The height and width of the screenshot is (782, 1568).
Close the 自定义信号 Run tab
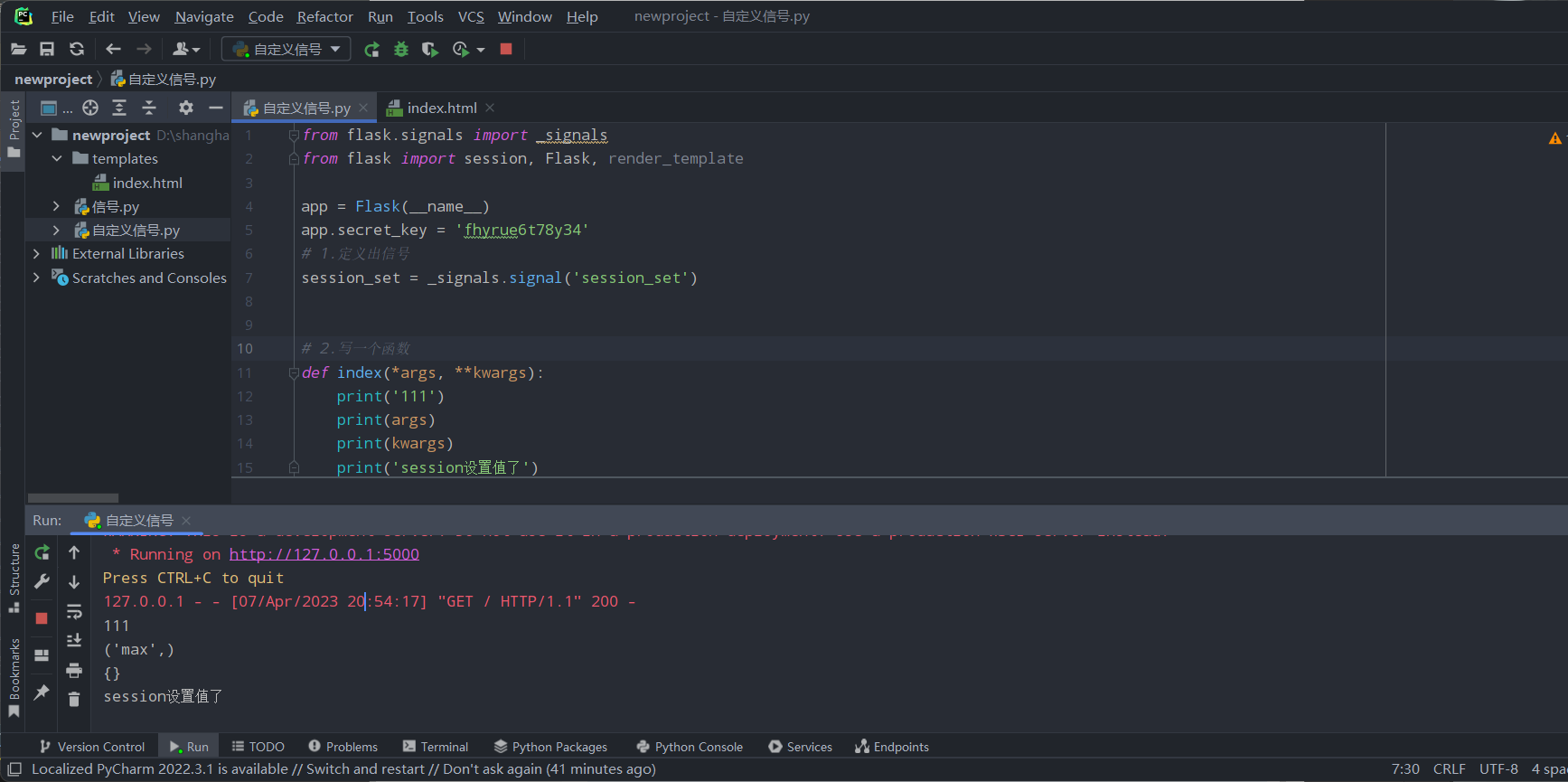coord(186,520)
